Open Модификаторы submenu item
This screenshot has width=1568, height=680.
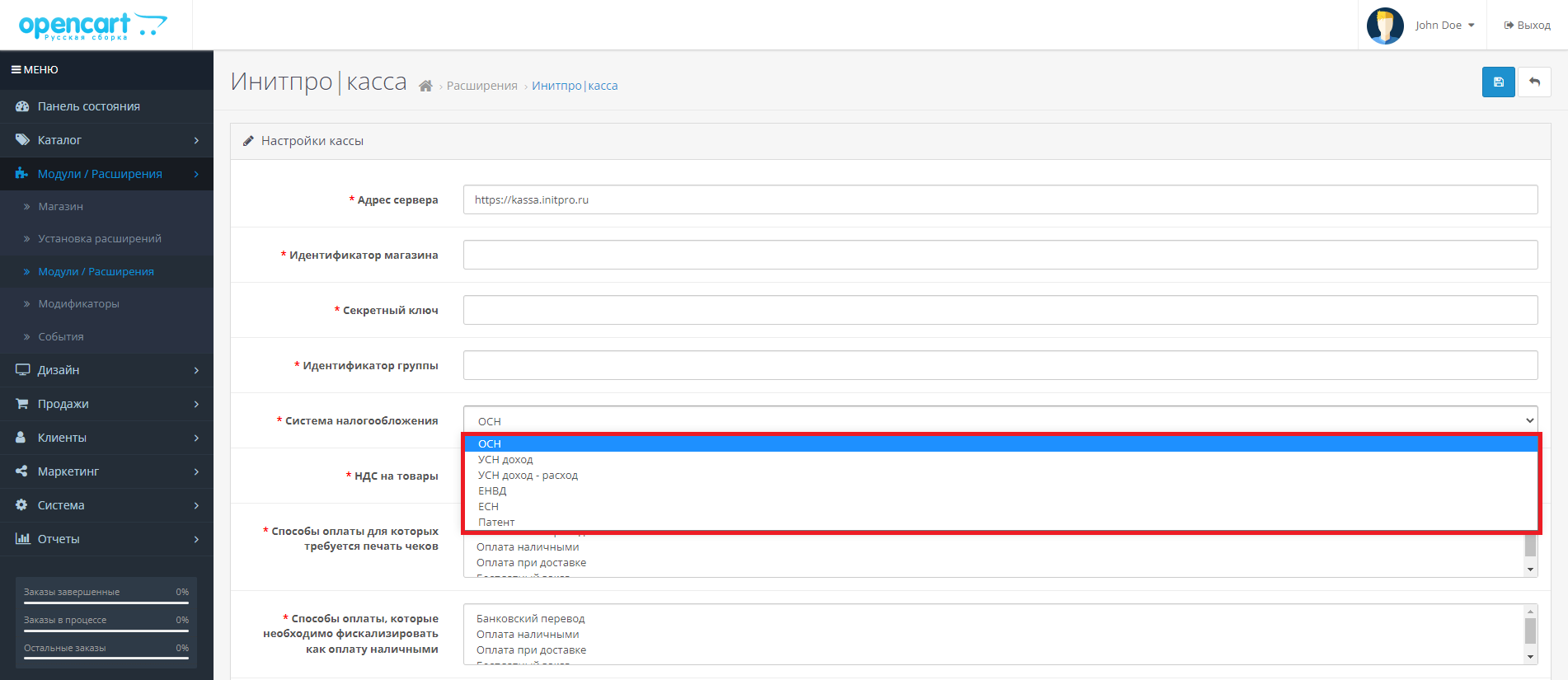[x=106, y=304]
